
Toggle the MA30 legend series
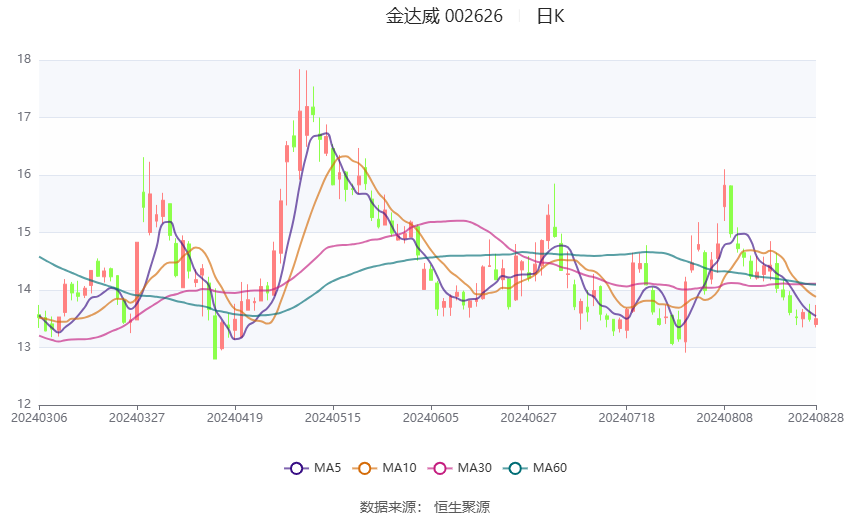[x=460, y=468]
